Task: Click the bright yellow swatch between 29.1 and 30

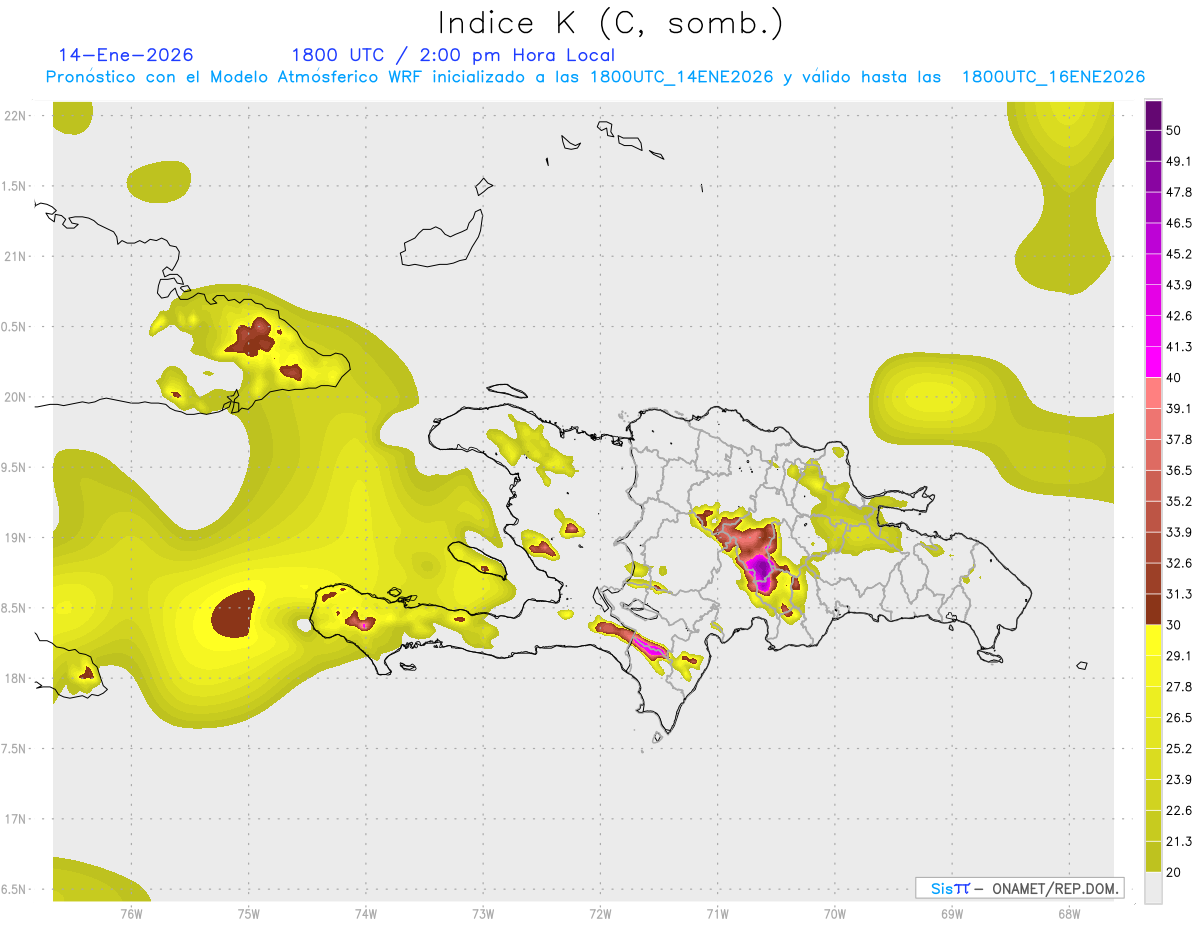Action: pyautogui.click(x=1154, y=640)
